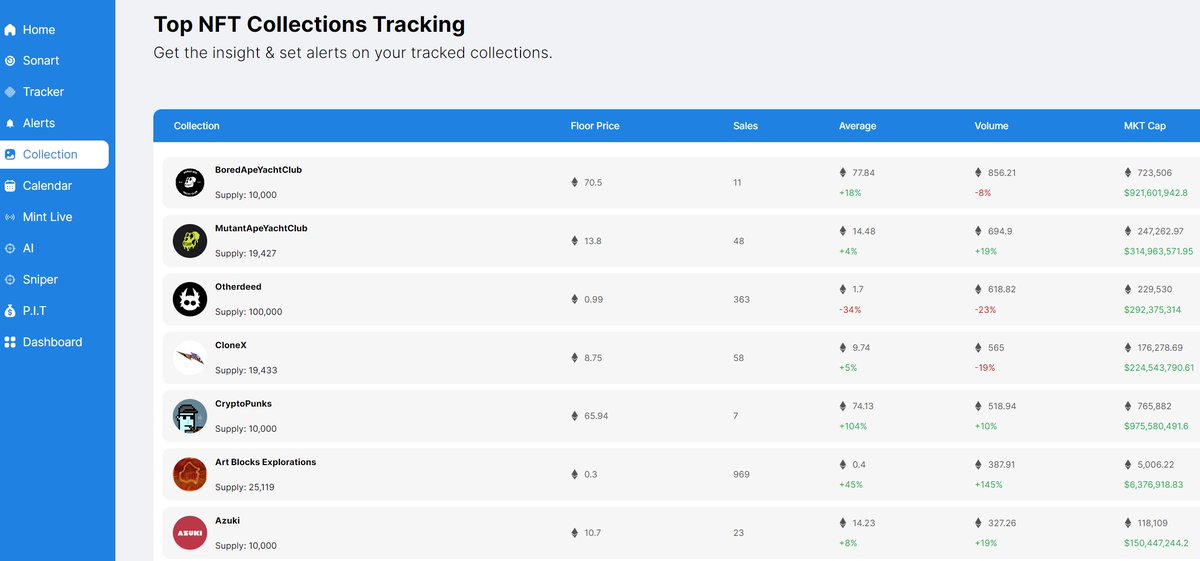Screen dimensions: 1200x561
Task: Click the ETH icon beside average 77.84
Action: point(842,172)
